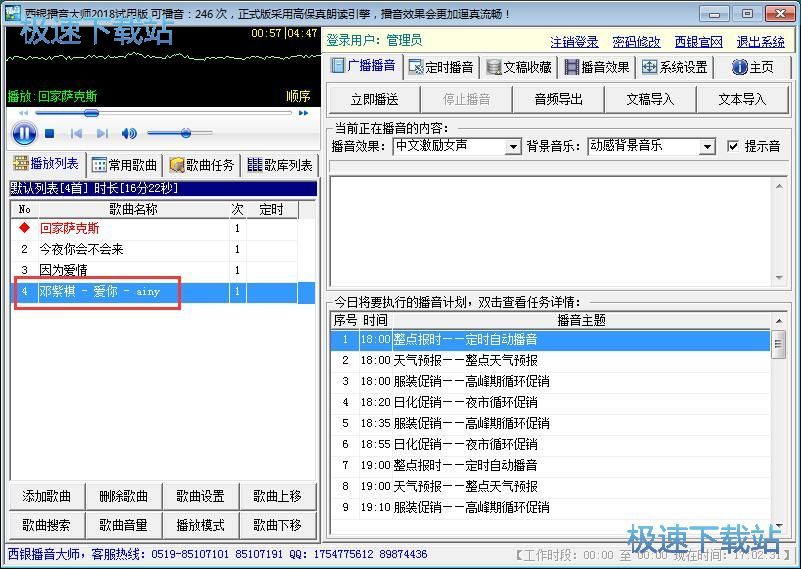Viewport: 801px width, 569px height.
Task: Click the 立即播送 button
Action: (374, 99)
